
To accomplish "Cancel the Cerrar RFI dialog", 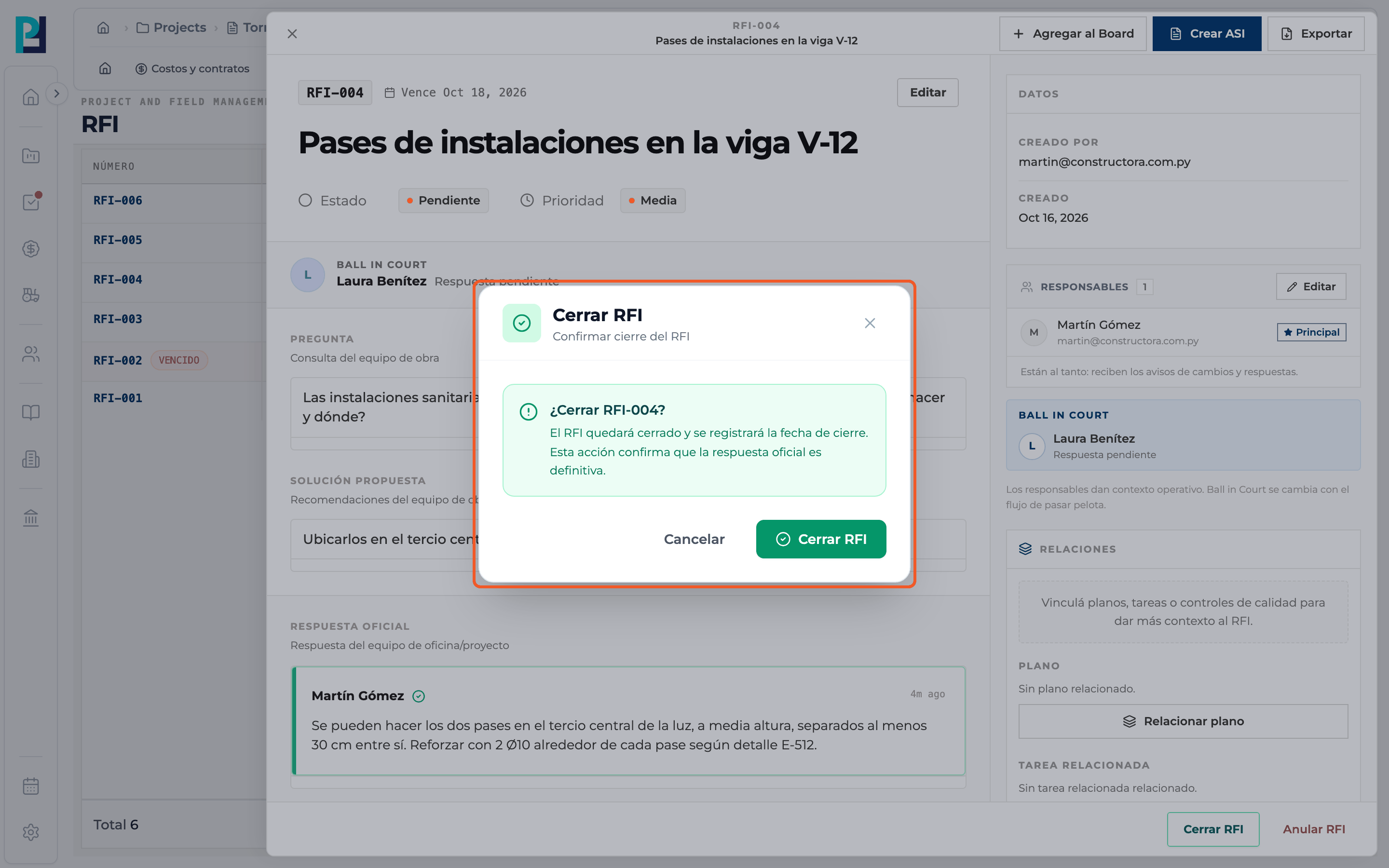I will point(694,539).
